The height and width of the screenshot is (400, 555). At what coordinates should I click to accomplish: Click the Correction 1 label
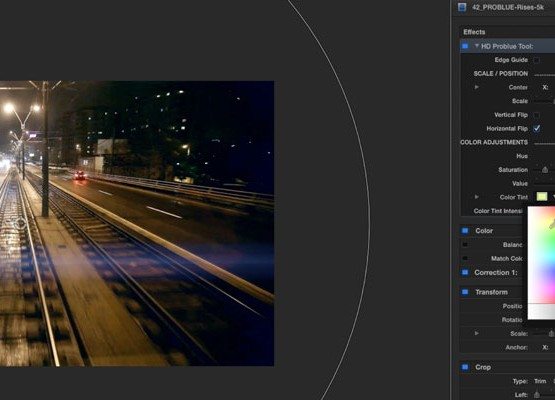coord(496,273)
